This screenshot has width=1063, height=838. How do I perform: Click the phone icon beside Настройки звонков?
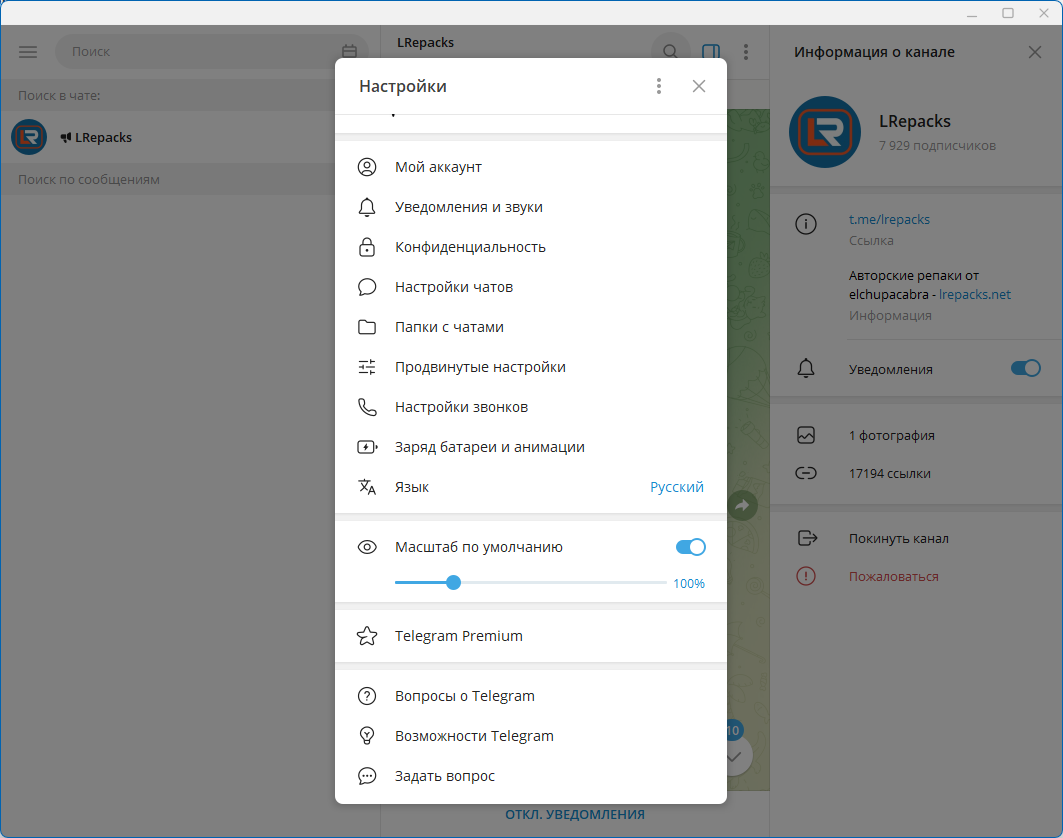(367, 407)
